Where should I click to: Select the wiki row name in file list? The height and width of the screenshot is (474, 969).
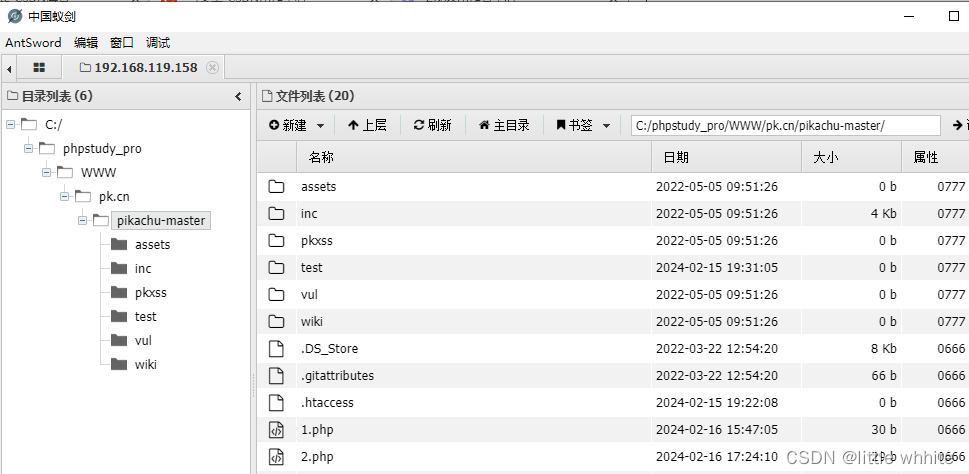(311, 322)
